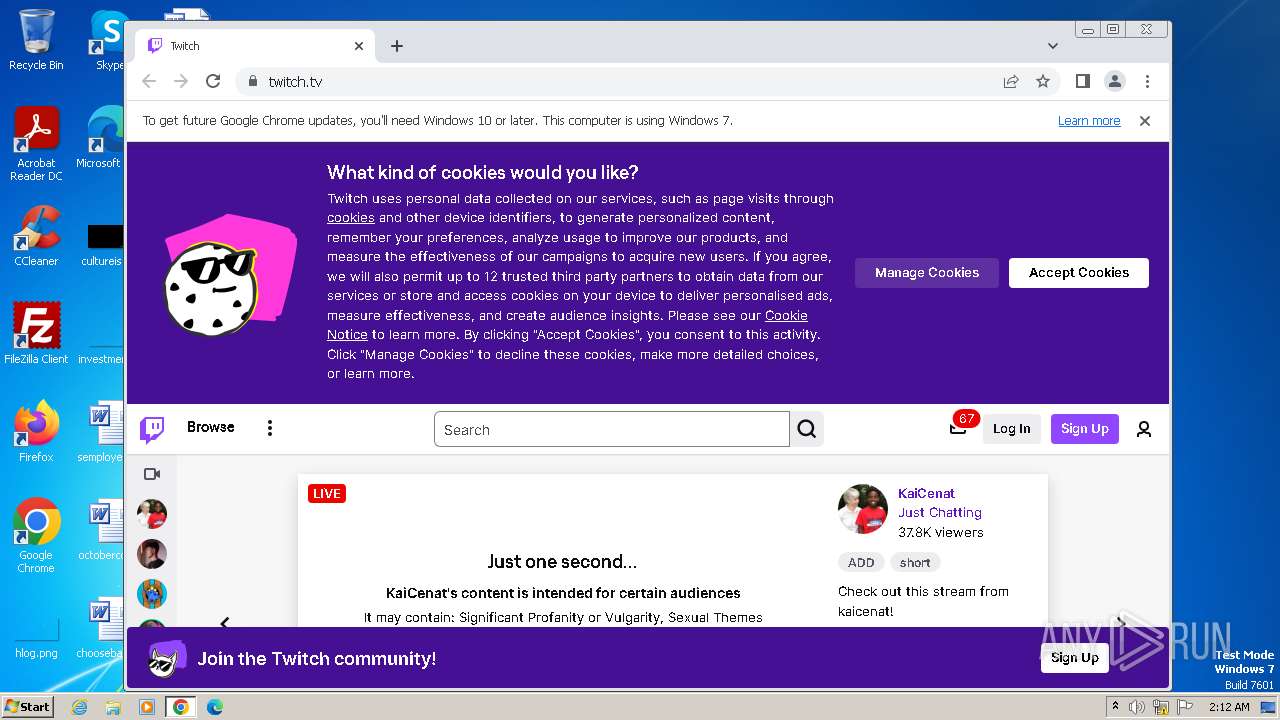The width and height of the screenshot is (1280, 720).
Task: Click the site lock icon
Action: [x=252, y=81]
